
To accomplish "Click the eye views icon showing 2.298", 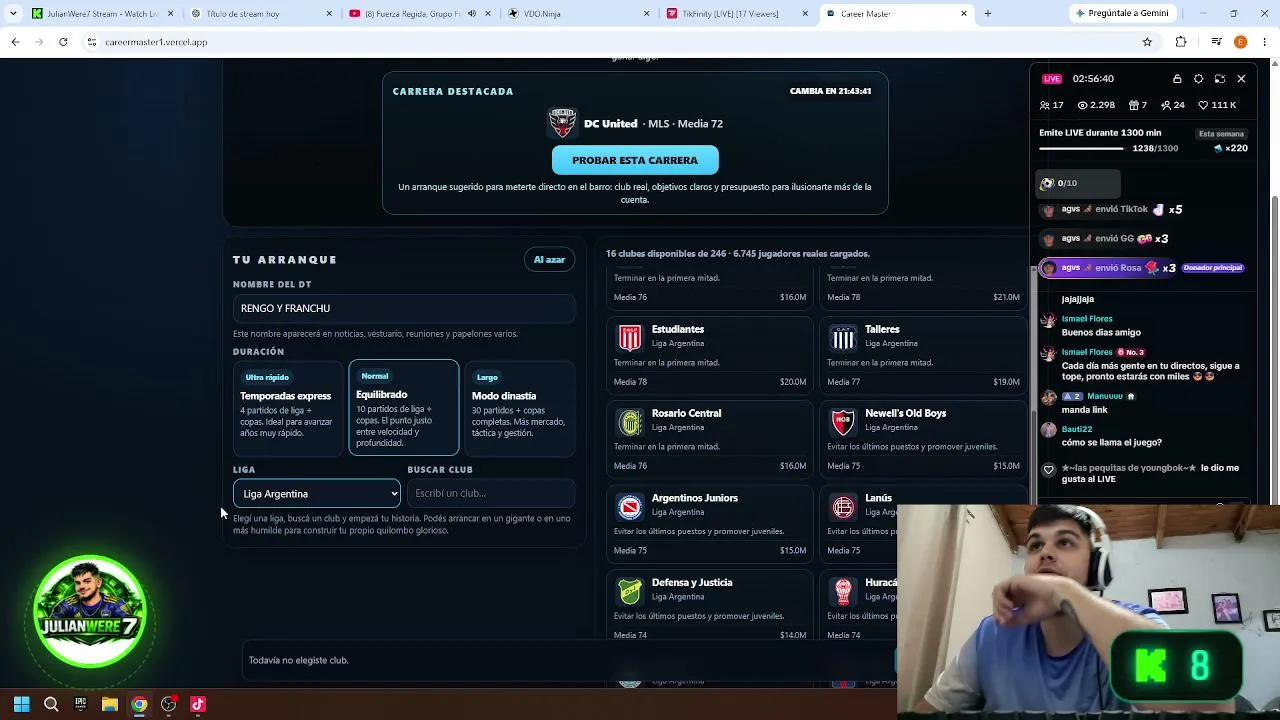I will click(x=1082, y=105).
